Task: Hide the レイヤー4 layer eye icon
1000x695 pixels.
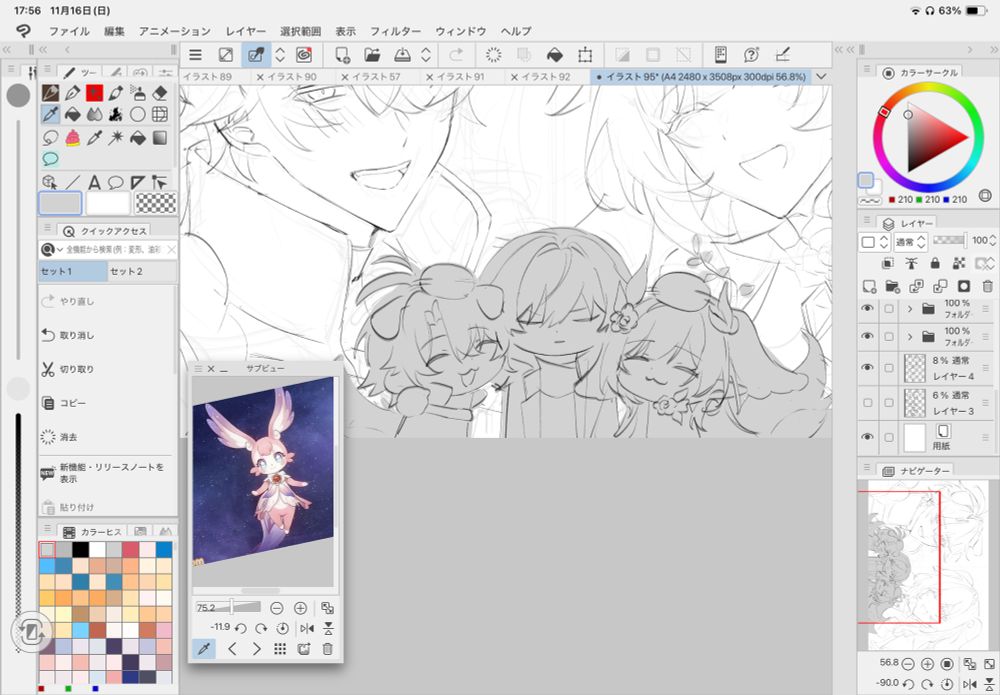Action: (x=867, y=368)
